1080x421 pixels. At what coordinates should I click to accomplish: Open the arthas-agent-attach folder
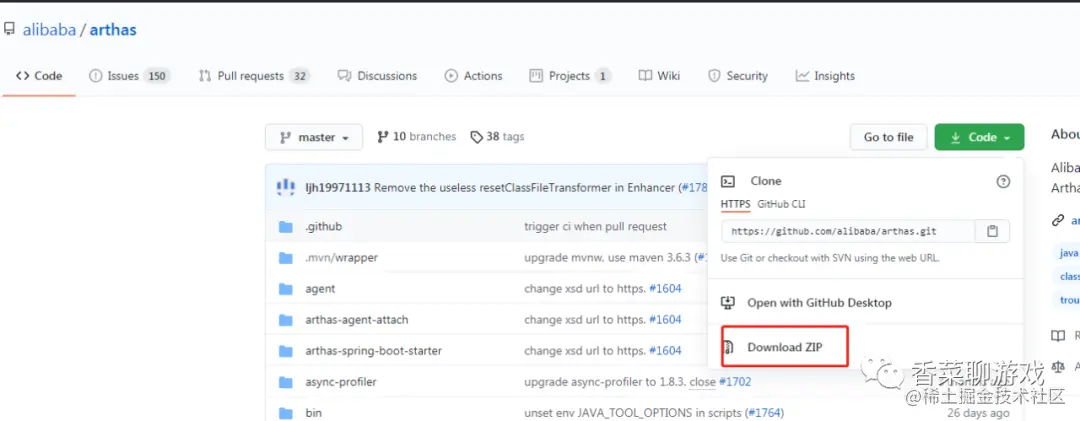click(357, 320)
